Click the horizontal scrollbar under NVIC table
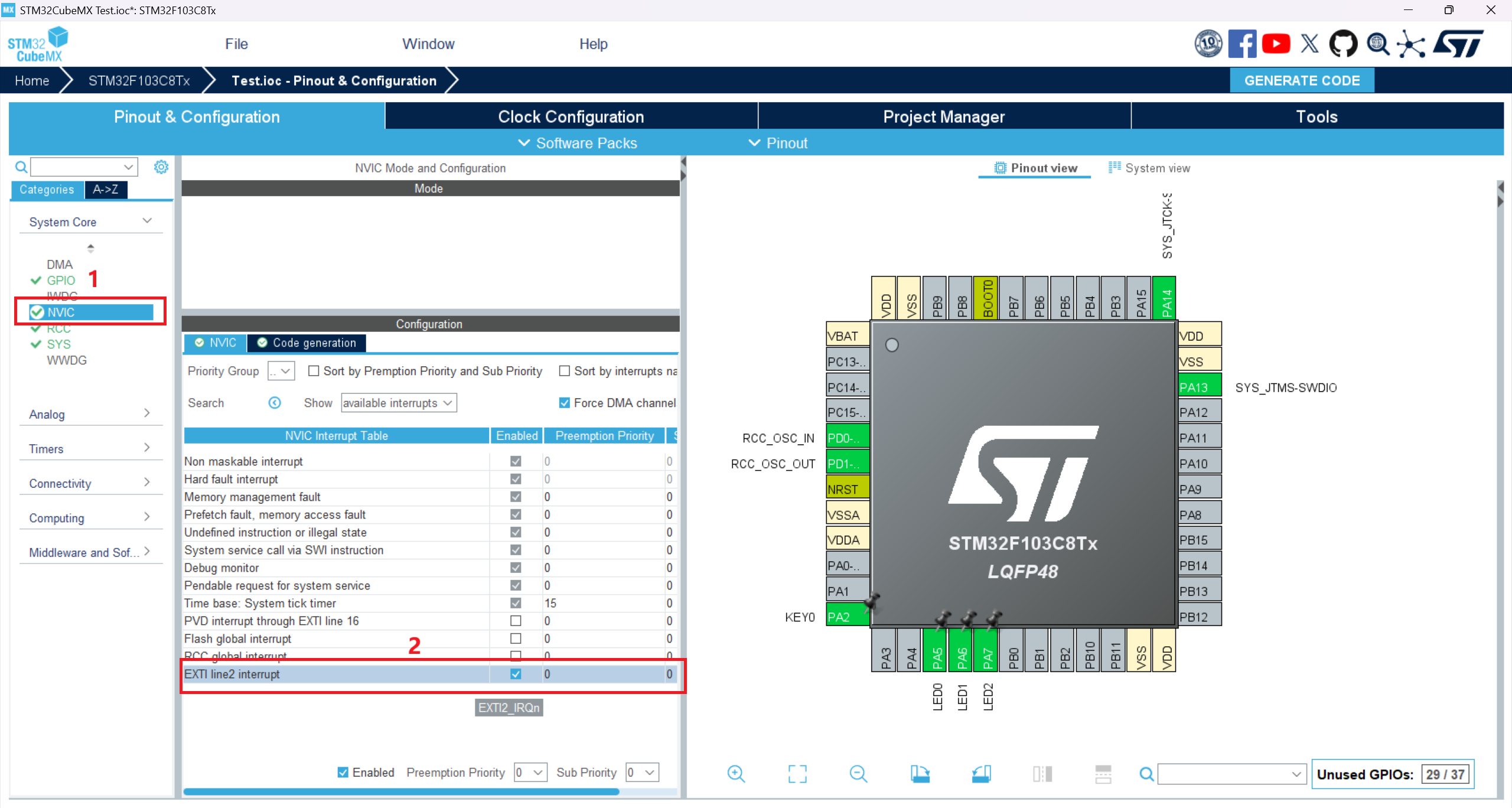This screenshot has width=1512, height=808. (x=401, y=791)
